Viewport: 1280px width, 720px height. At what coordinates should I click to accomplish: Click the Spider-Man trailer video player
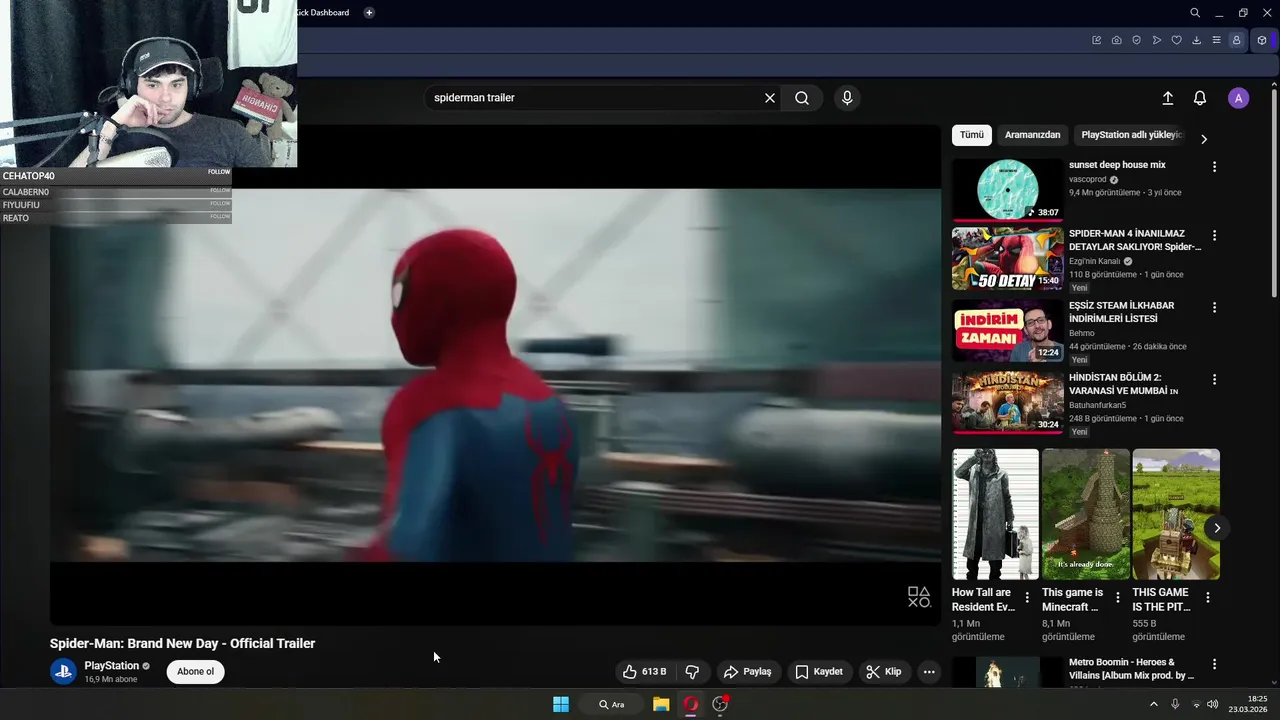coord(495,375)
